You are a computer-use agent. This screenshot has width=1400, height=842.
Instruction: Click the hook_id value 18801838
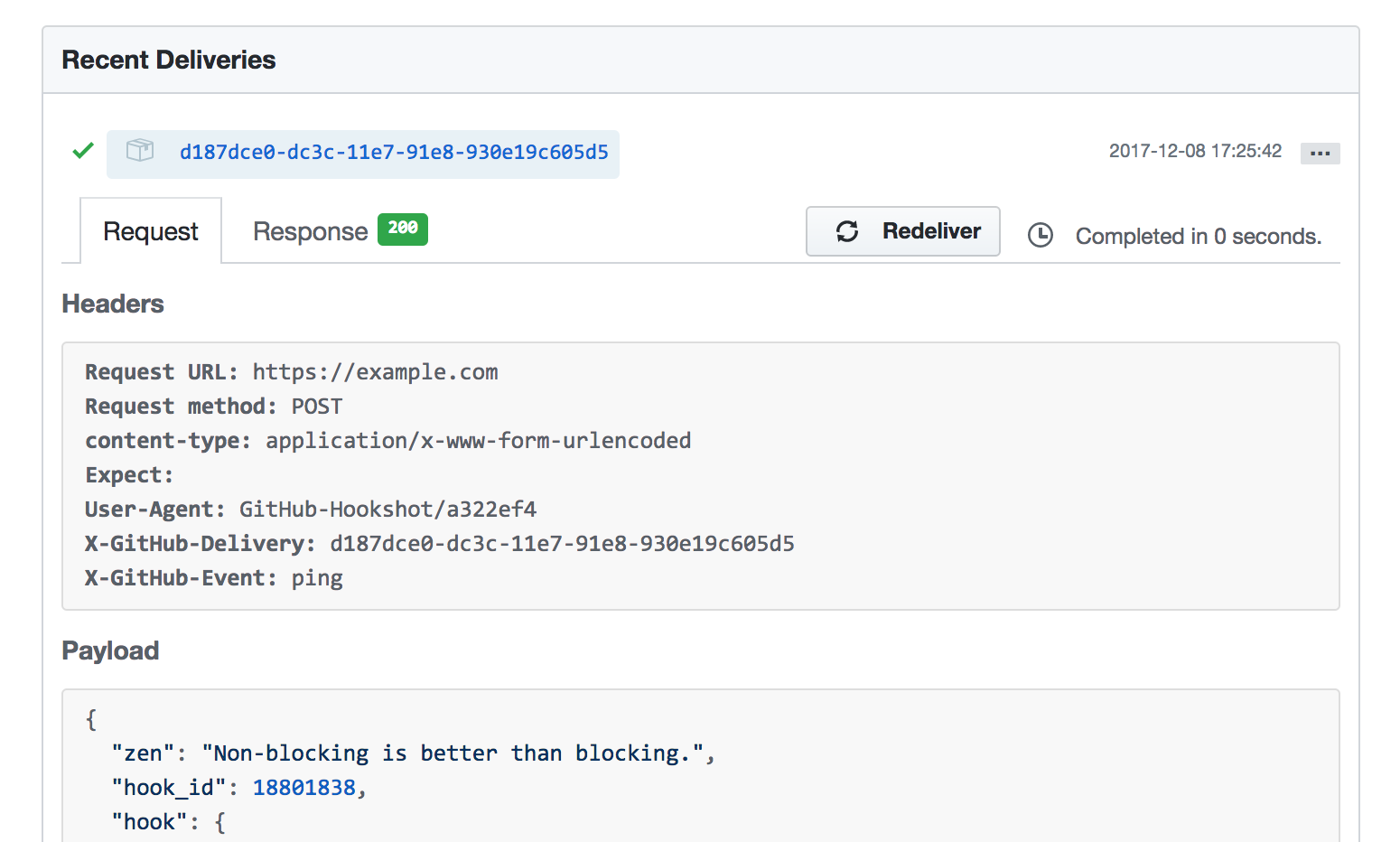tap(304, 788)
